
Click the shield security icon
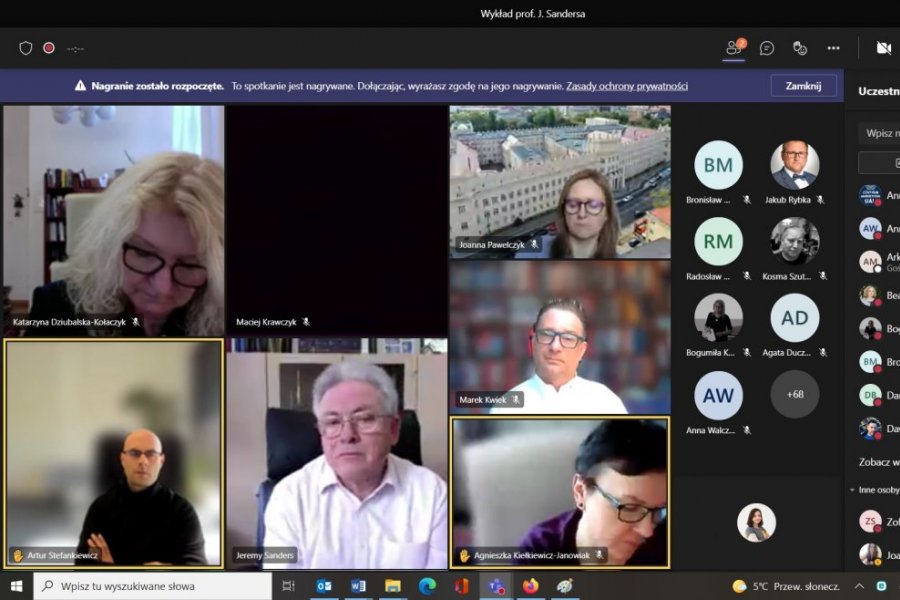(26, 48)
